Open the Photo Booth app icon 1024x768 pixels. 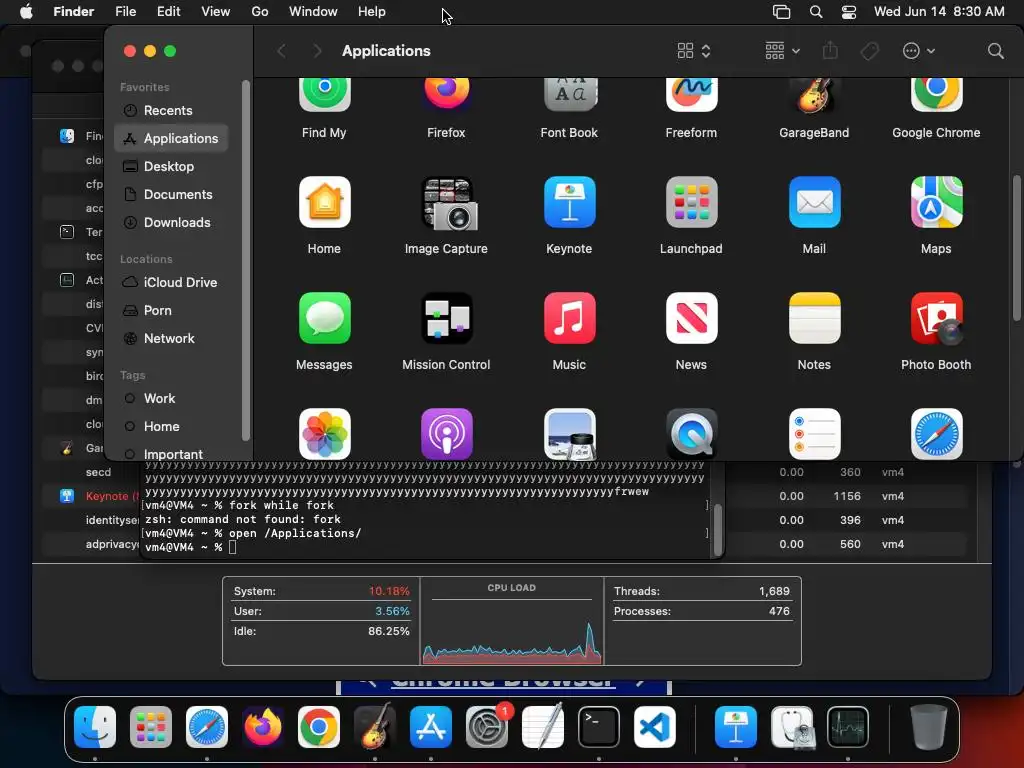(936, 318)
